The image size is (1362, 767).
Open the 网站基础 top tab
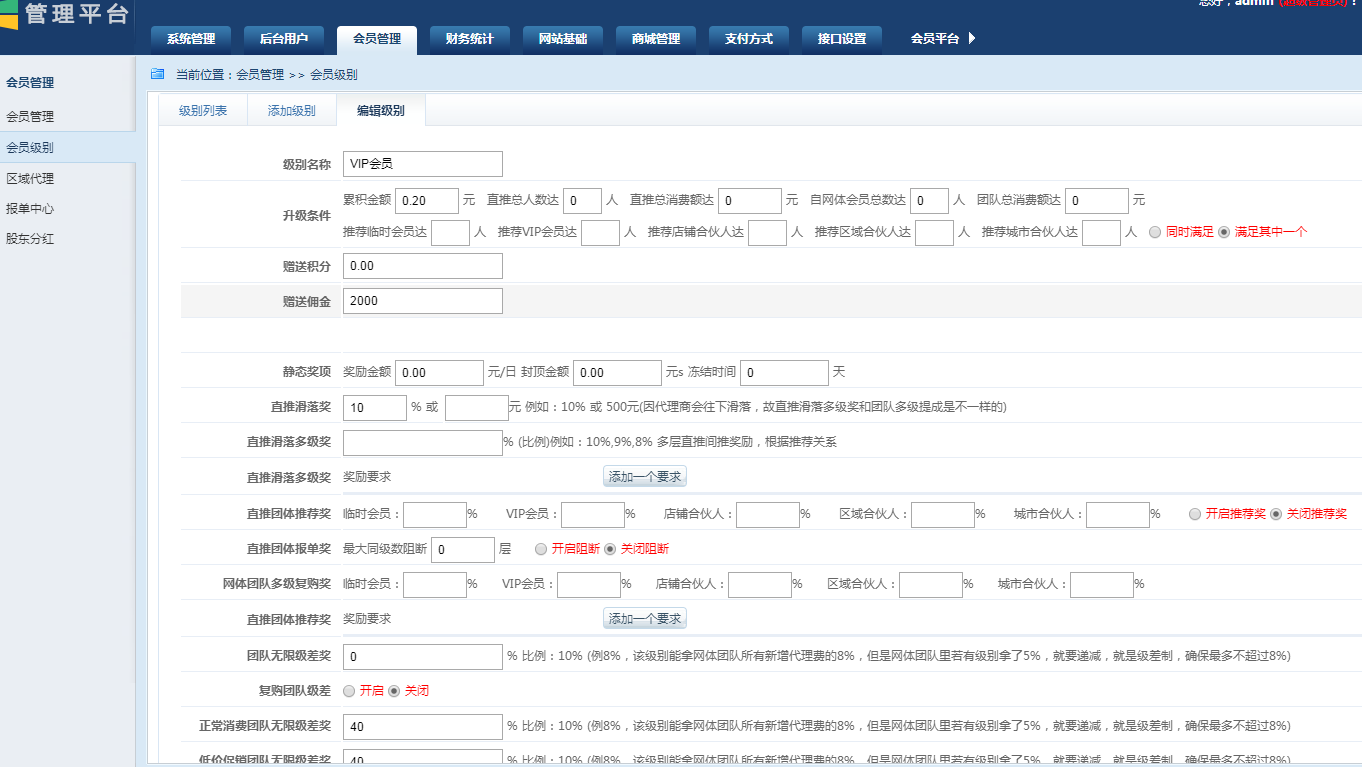point(563,39)
